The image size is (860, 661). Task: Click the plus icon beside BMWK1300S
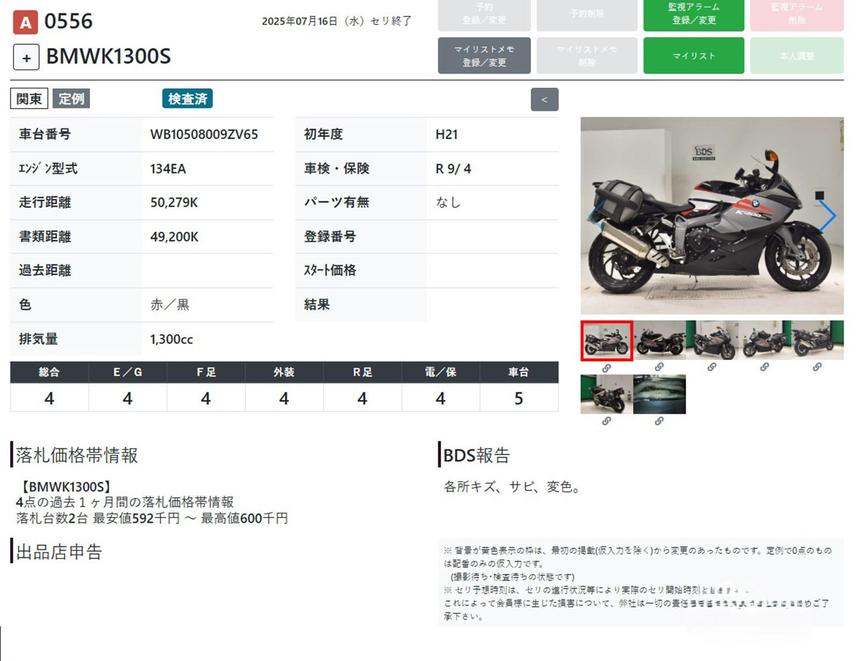[x=26, y=57]
